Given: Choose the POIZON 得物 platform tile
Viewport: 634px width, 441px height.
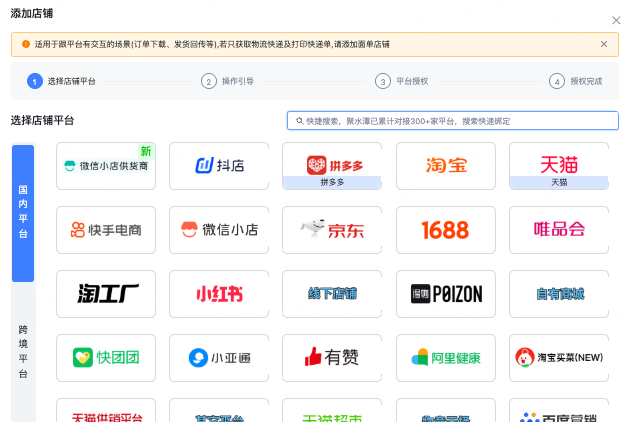Looking at the screenshot, I should (446, 294).
